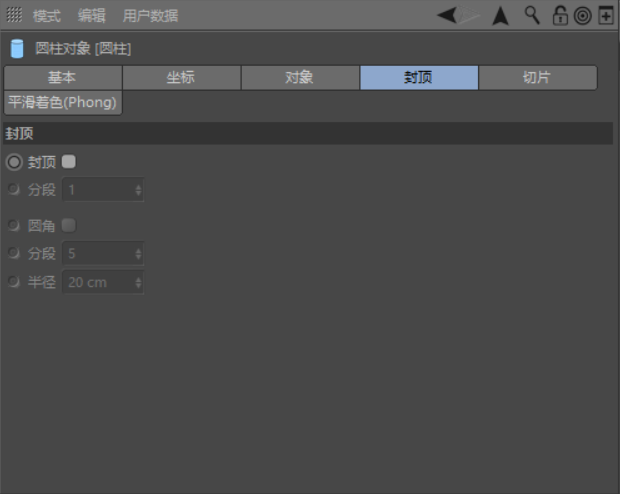This screenshot has height=494, width=620.
Task: Go back with the left arrow icon
Action: pyautogui.click(x=447, y=15)
